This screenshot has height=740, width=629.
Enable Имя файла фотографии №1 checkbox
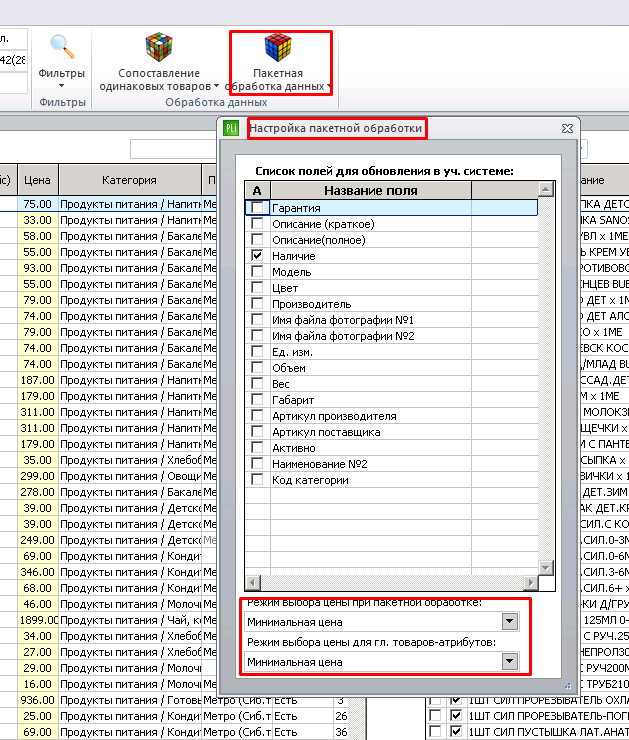(x=257, y=320)
